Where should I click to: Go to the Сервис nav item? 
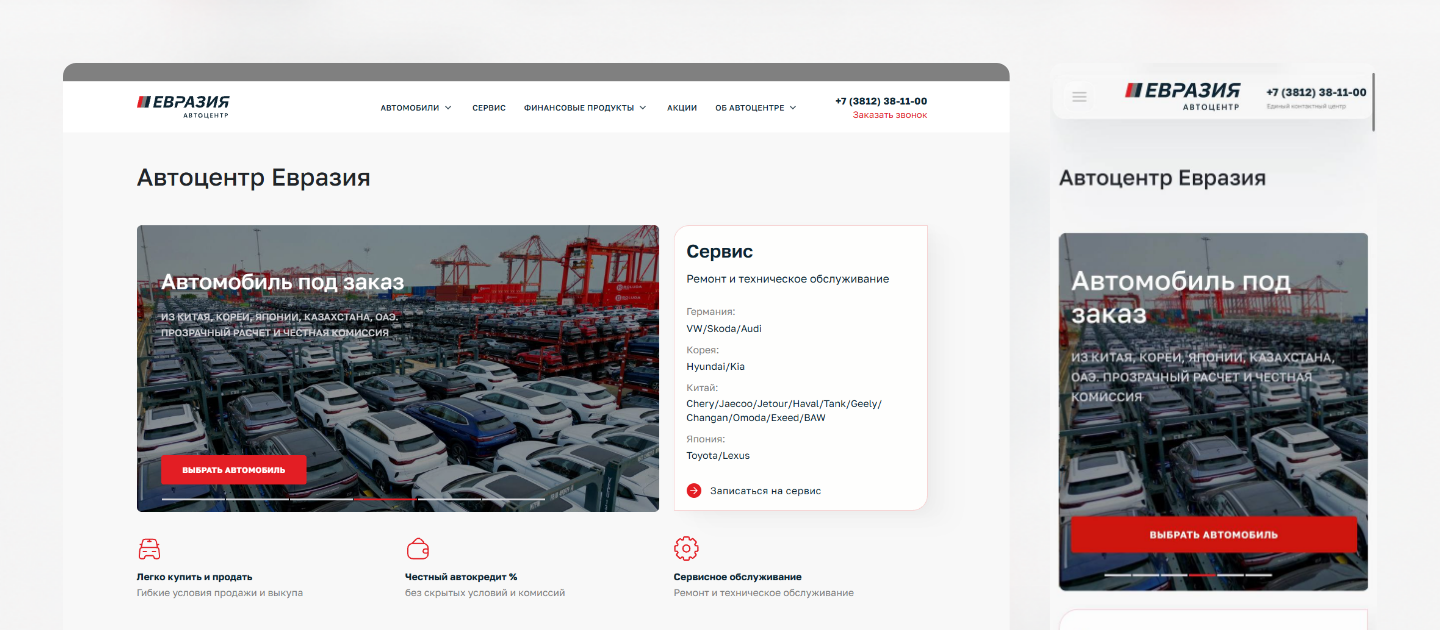489,108
